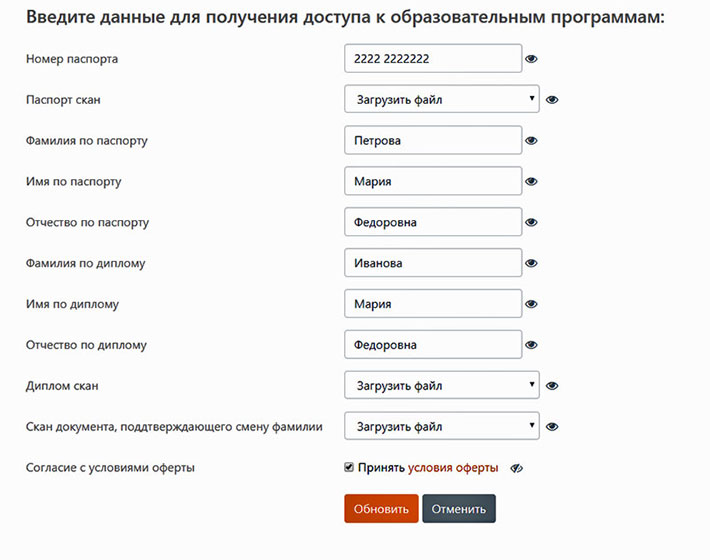Click the Фамилия по диплому field with Иванова
Image resolution: width=710 pixels, height=560 pixels.
(x=433, y=263)
